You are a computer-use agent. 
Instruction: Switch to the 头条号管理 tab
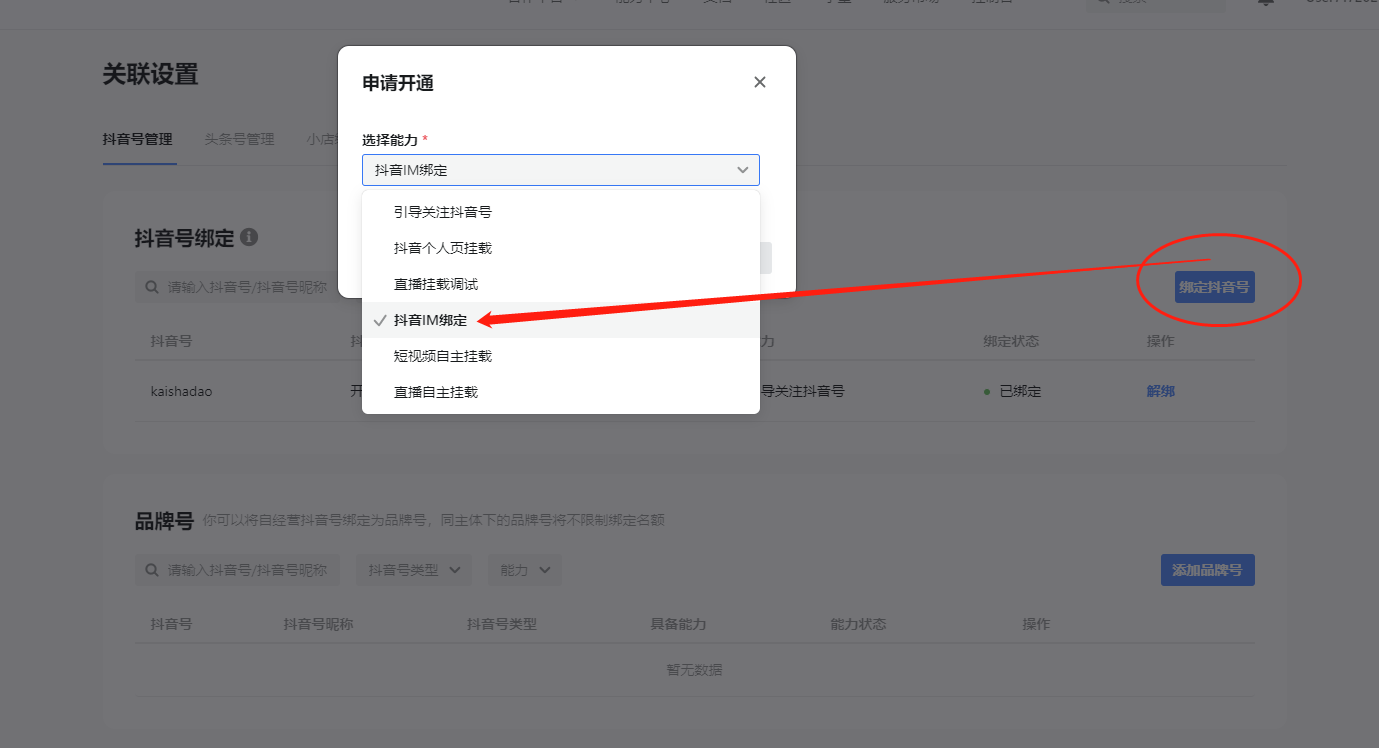[x=239, y=139]
